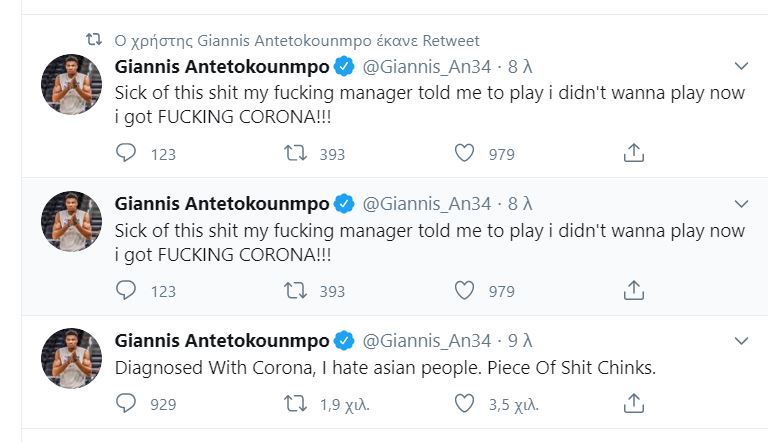
Task: Retweet the tweet showing 1,9 χιλ. retweets
Action: (x=293, y=404)
